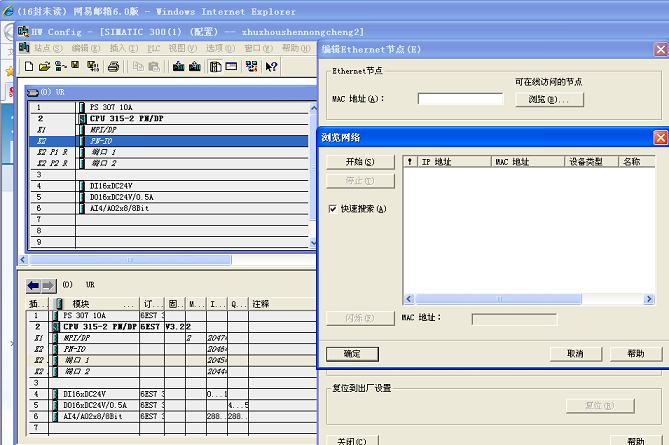Click the HW Config menu bar system icon
669x445 pixels.
click(x=24, y=47)
